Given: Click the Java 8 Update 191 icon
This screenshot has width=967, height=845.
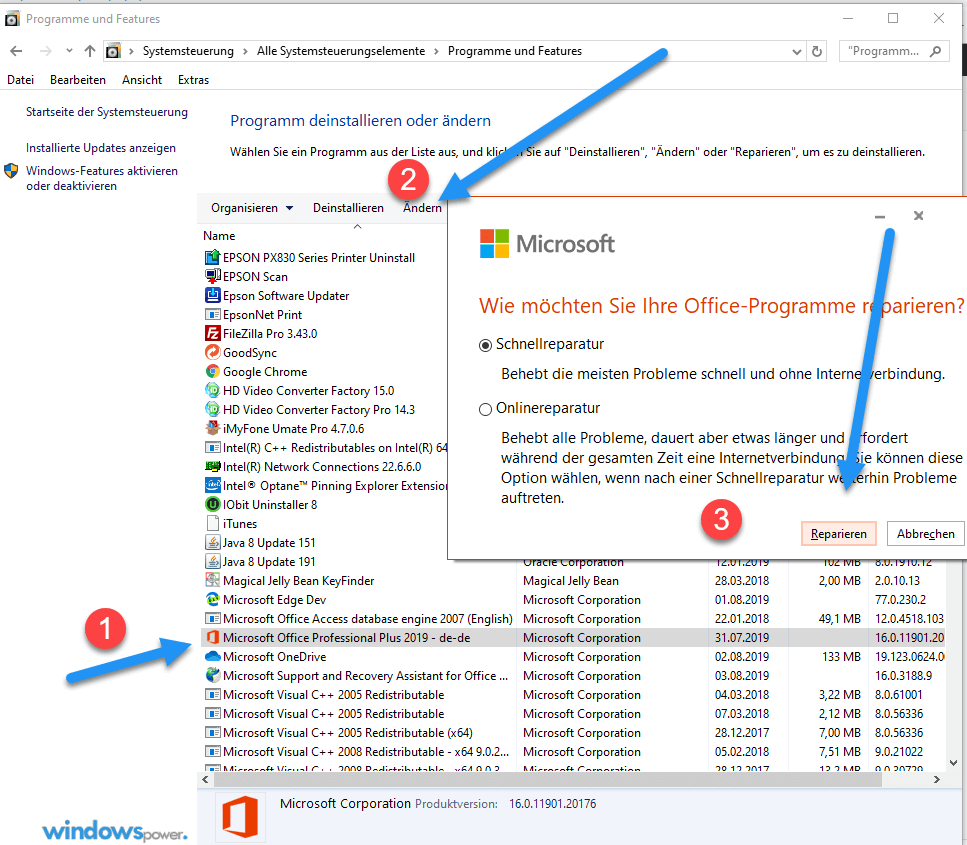Looking at the screenshot, I should [212, 562].
